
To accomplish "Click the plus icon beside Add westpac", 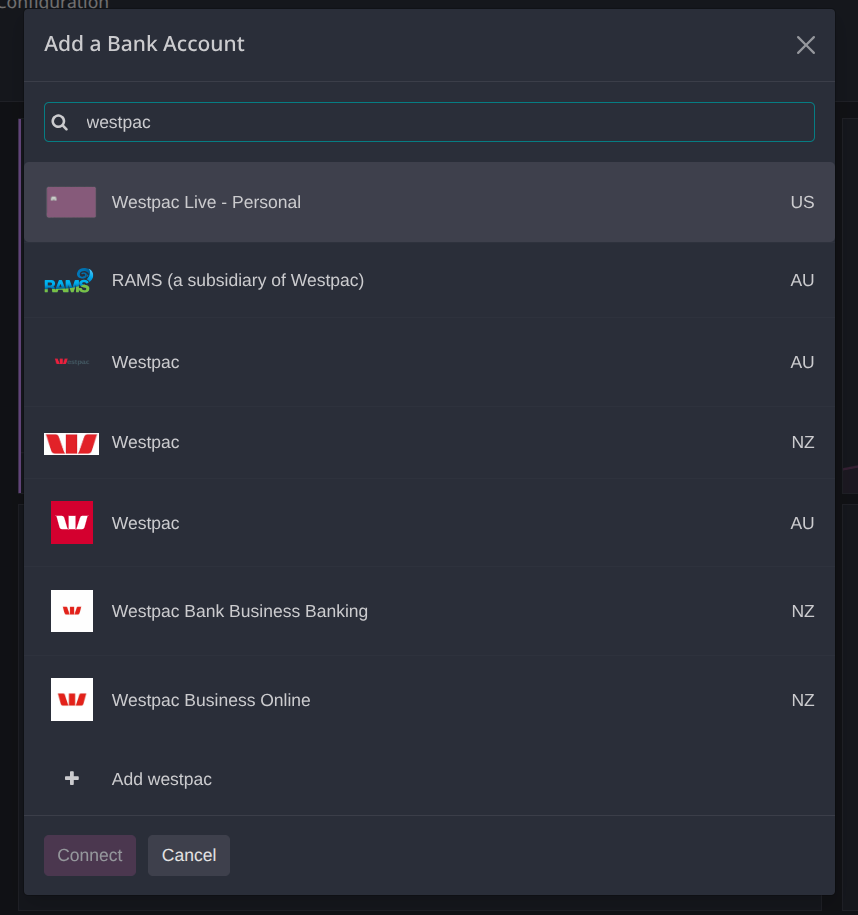I will (72, 778).
